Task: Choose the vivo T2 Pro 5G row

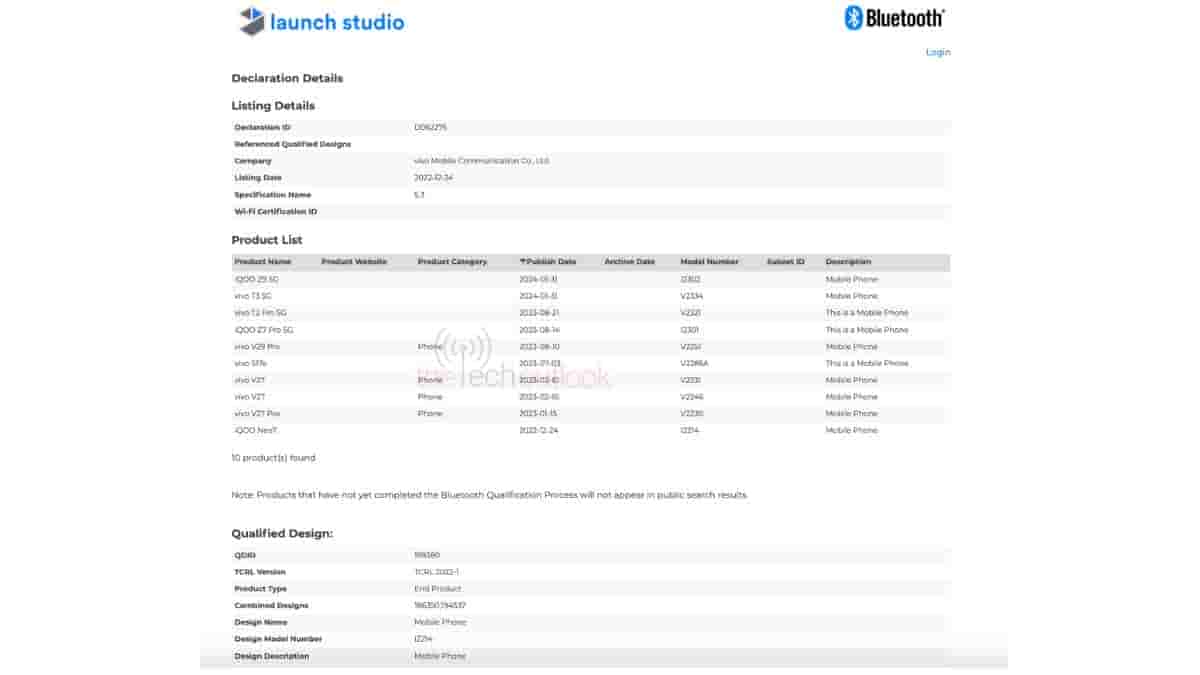Action: (x=258, y=313)
